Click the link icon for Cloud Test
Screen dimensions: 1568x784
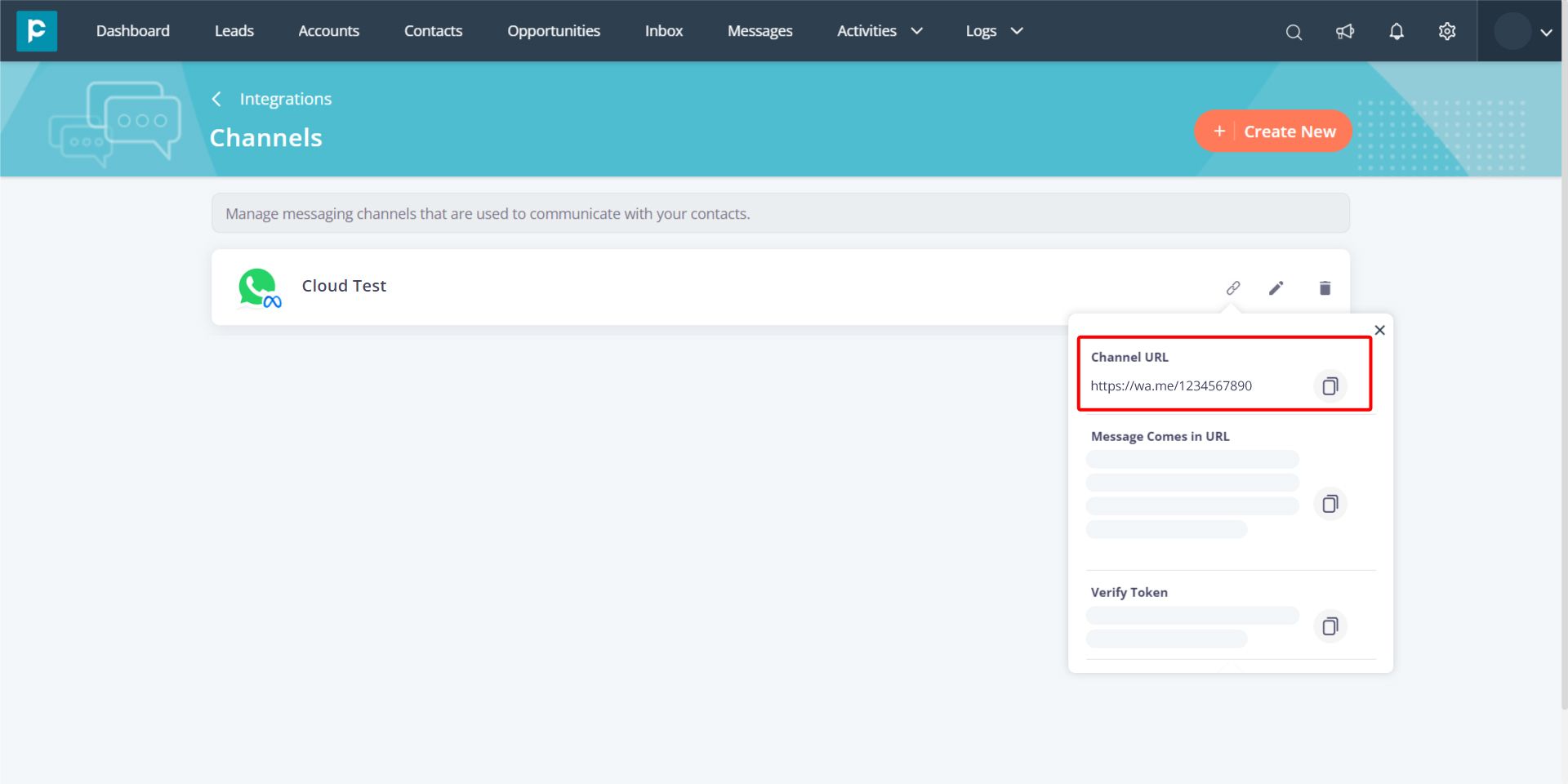[1233, 287]
